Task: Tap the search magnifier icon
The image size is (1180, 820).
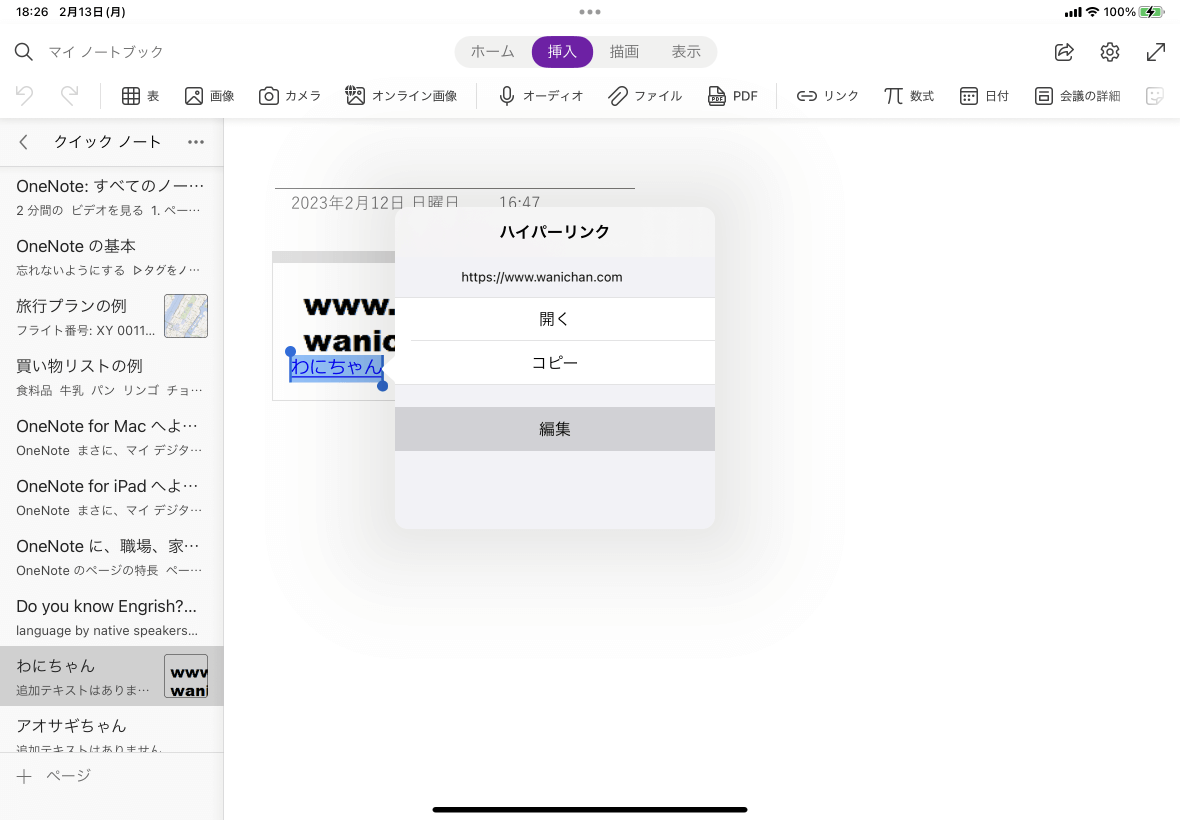Action: click(x=23, y=52)
